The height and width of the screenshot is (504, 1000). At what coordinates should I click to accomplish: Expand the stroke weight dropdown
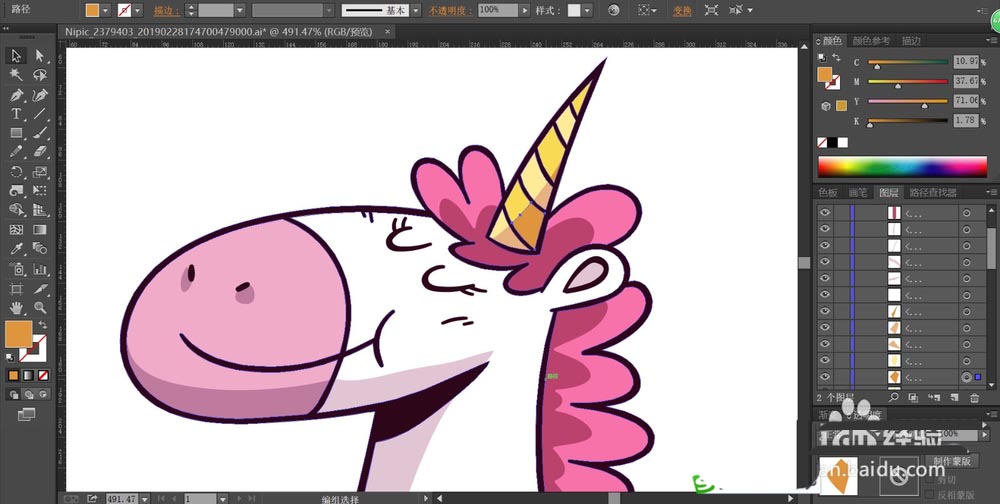click(x=240, y=10)
